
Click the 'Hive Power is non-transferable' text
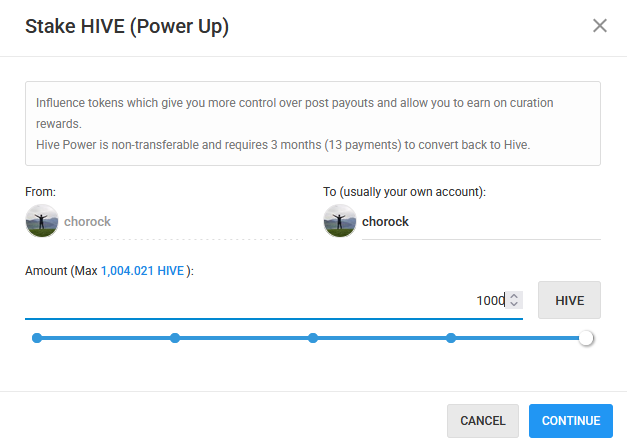pos(283,145)
